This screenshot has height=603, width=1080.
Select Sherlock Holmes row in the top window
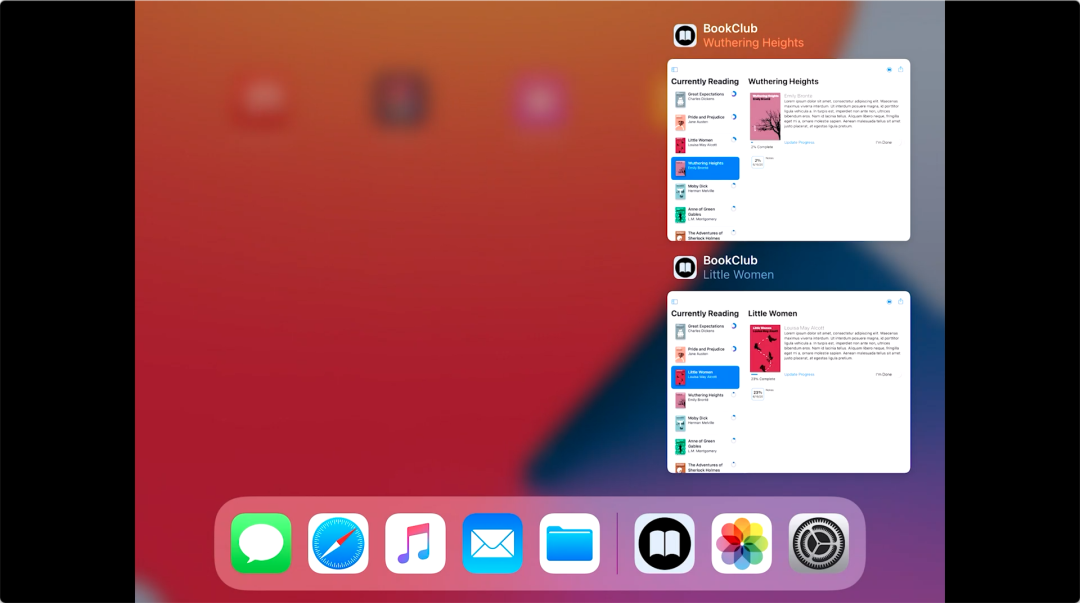click(705, 235)
